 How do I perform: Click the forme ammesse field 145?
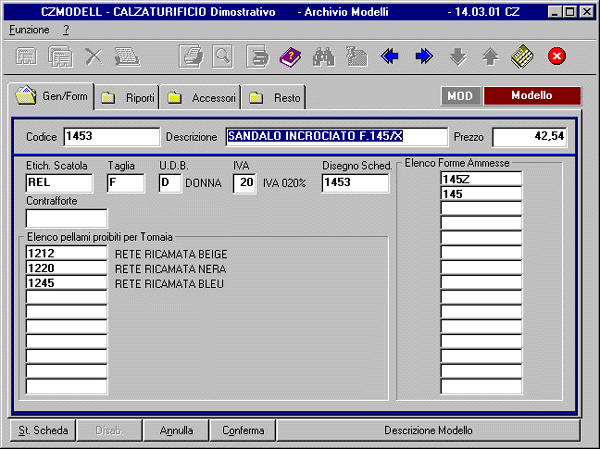(x=481, y=194)
